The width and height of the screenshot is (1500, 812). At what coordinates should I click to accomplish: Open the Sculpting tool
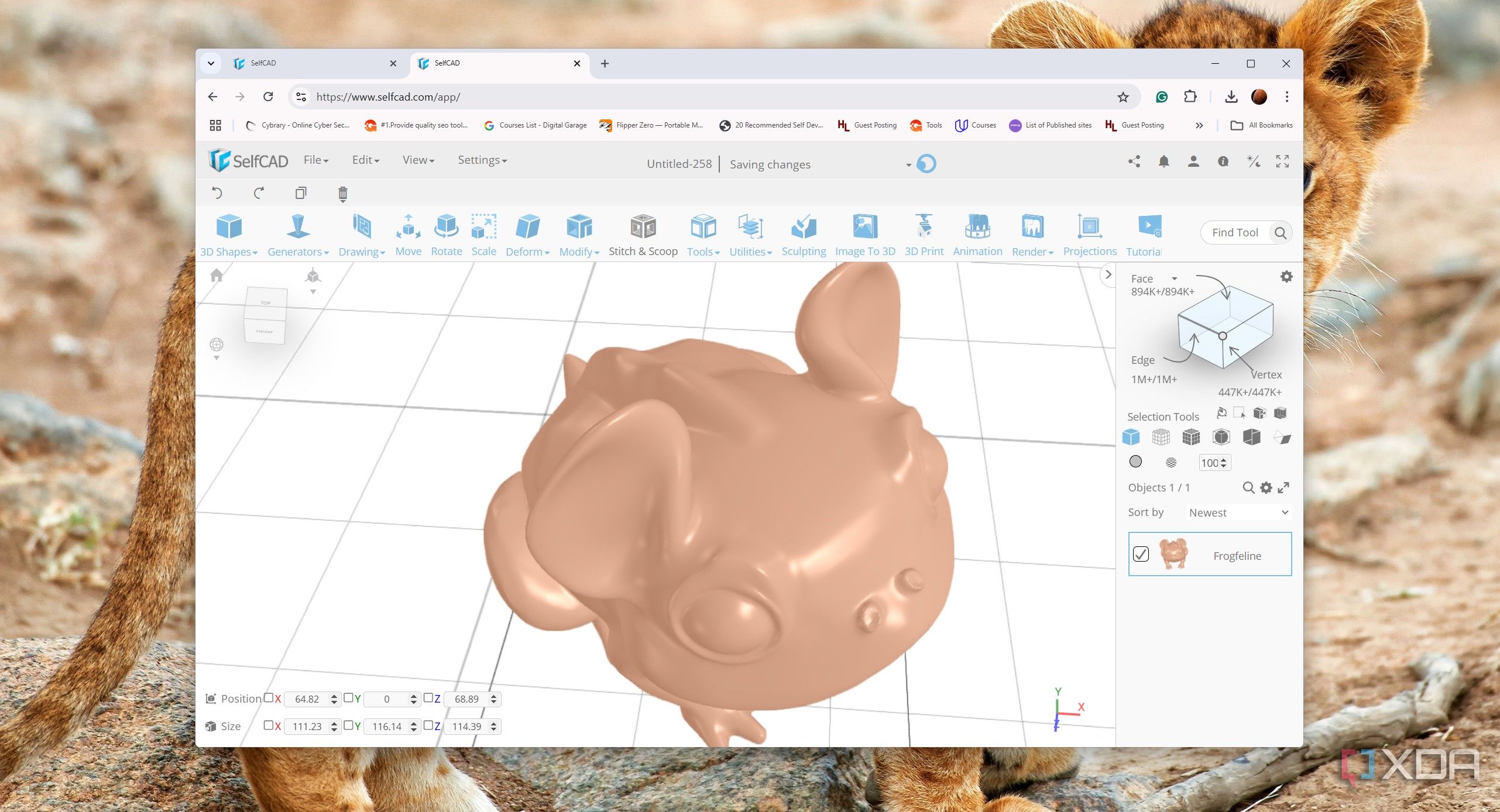pyautogui.click(x=804, y=235)
